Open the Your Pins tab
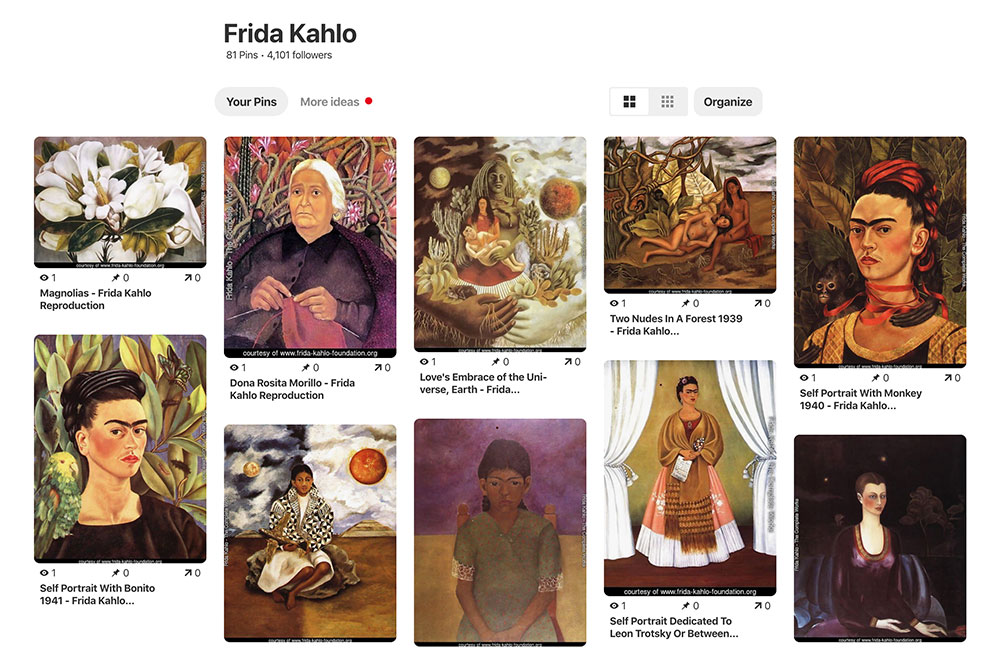Viewport: 1000px width, 663px height. (251, 102)
